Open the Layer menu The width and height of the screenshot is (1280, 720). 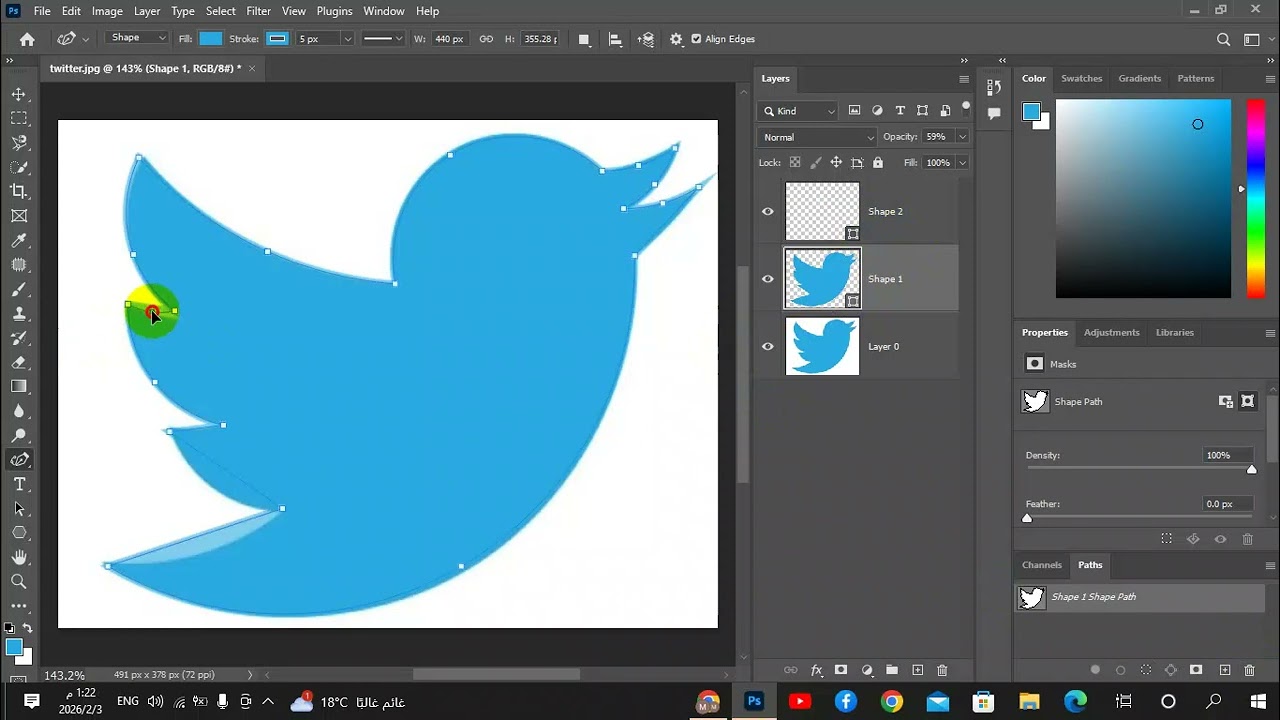click(x=147, y=11)
